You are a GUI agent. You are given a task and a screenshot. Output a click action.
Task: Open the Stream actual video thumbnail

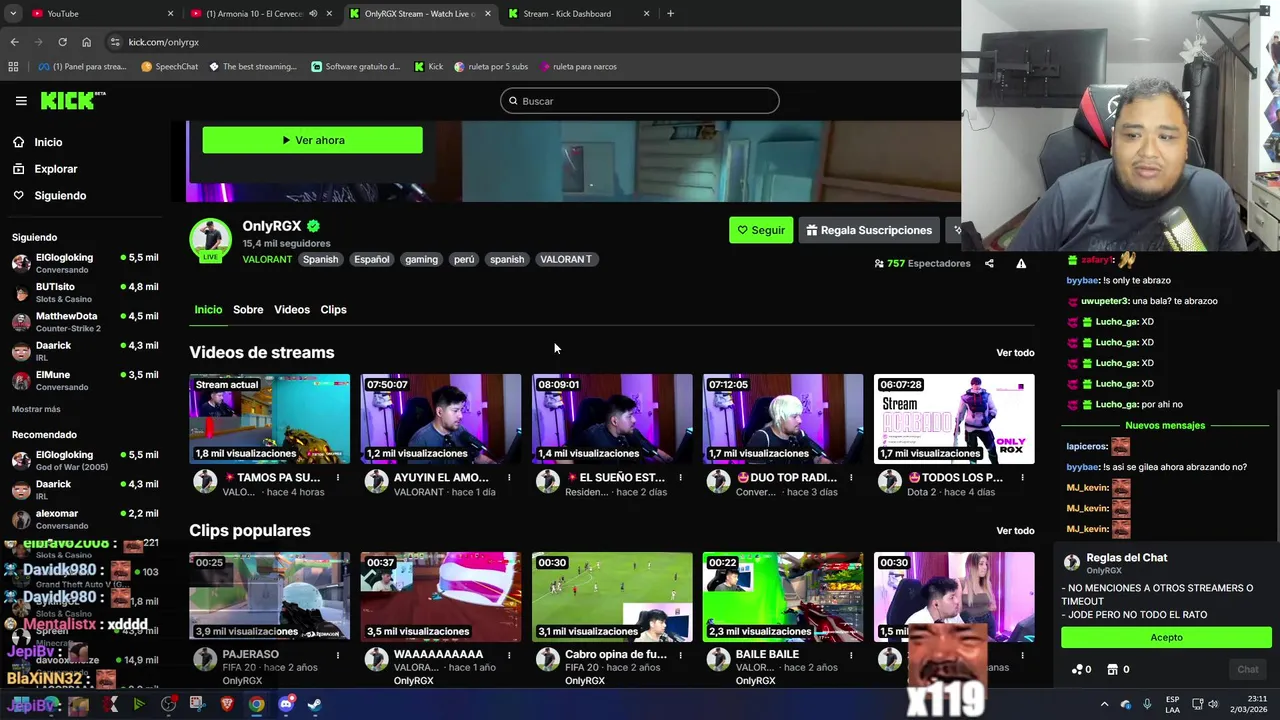(x=270, y=419)
